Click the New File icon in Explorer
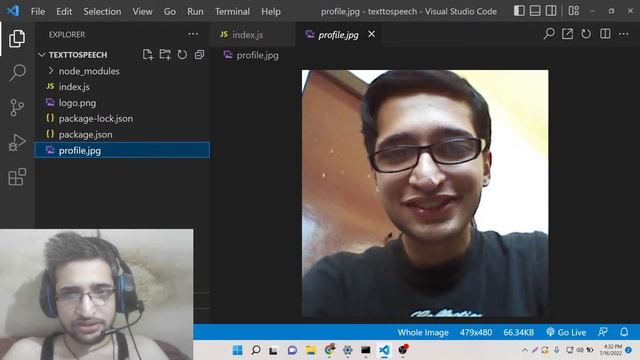640x360 pixels. pyautogui.click(x=148, y=55)
